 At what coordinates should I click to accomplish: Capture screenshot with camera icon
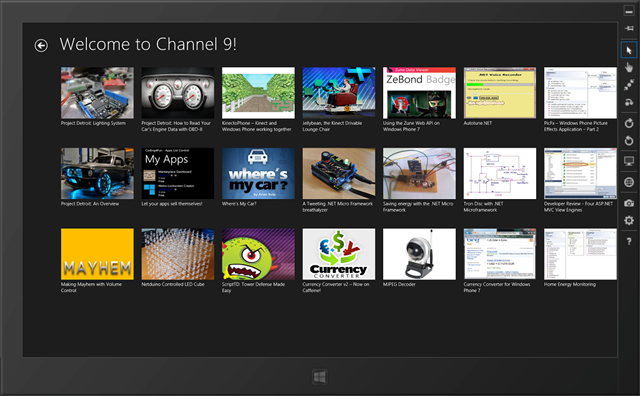tap(629, 203)
